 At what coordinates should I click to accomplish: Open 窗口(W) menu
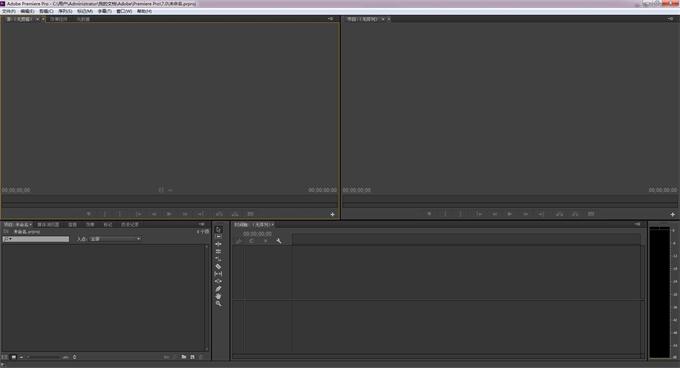[x=124, y=11]
